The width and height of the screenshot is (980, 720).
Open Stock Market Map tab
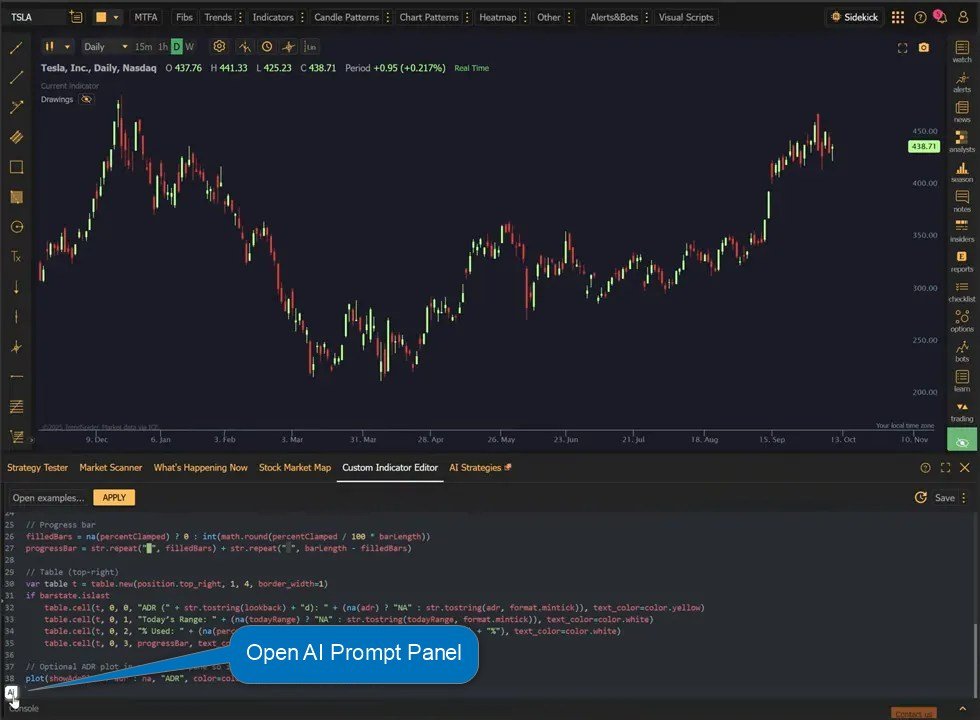click(295, 468)
